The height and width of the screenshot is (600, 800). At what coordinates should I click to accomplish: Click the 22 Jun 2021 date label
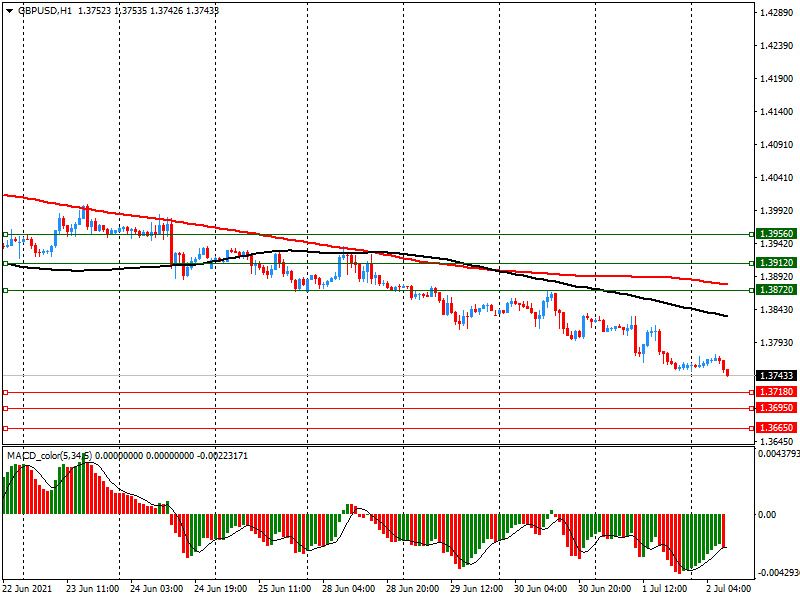[28, 589]
